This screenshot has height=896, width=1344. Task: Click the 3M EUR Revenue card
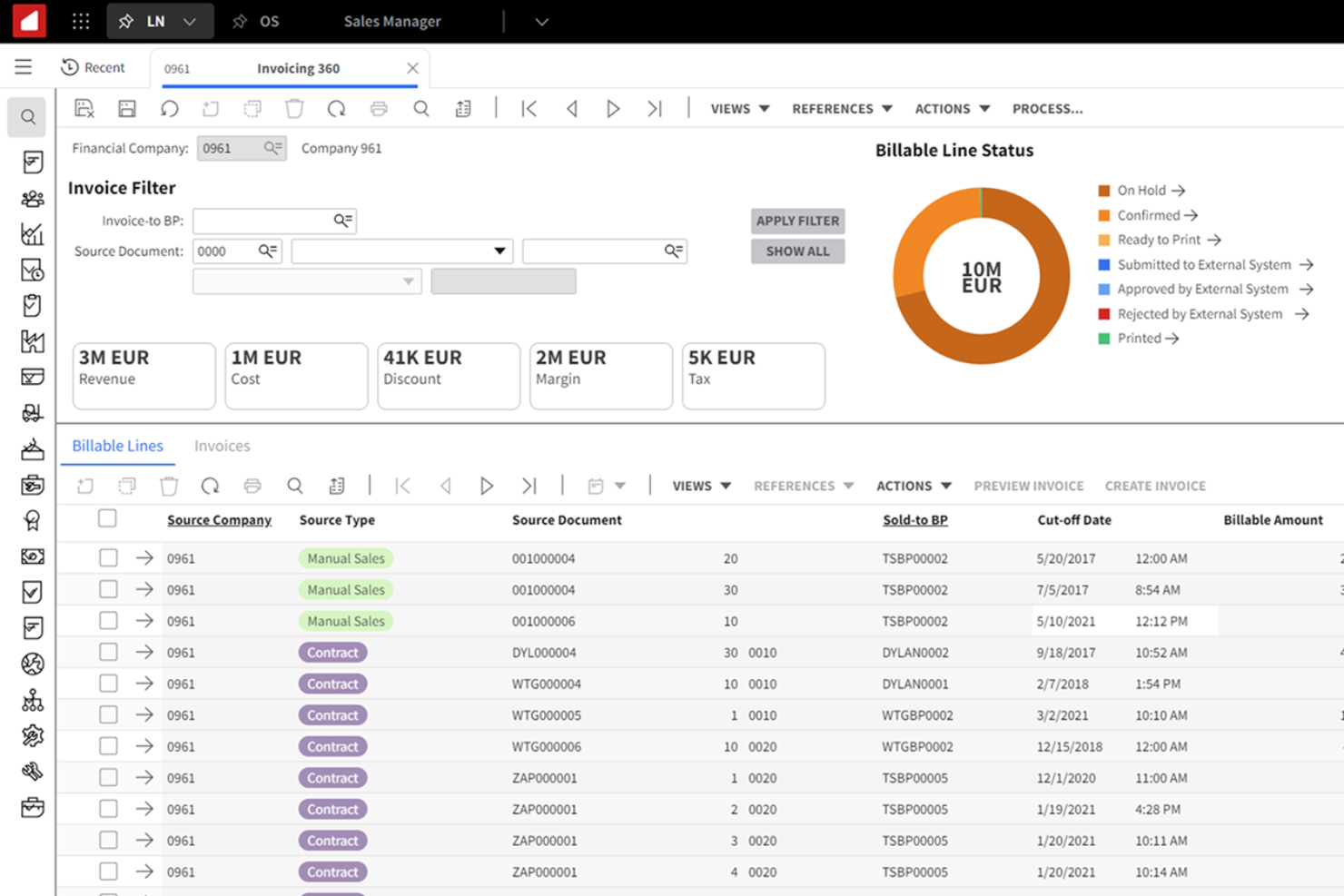point(144,376)
